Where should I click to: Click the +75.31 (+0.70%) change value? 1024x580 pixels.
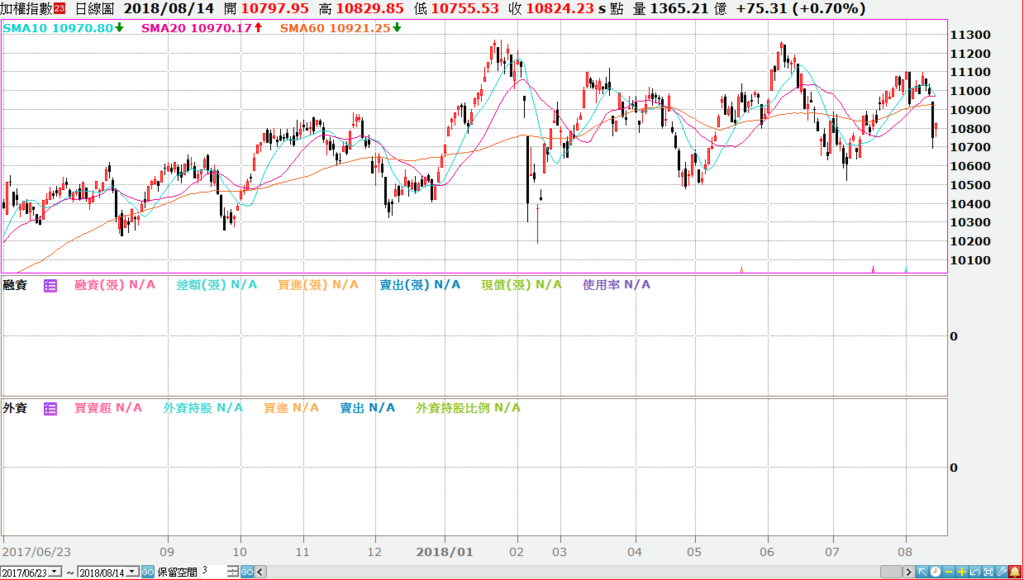click(x=801, y=8)
